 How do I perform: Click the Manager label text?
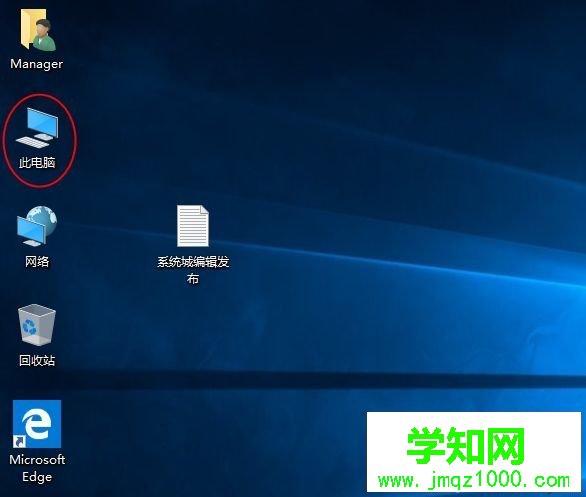point(37,64)
